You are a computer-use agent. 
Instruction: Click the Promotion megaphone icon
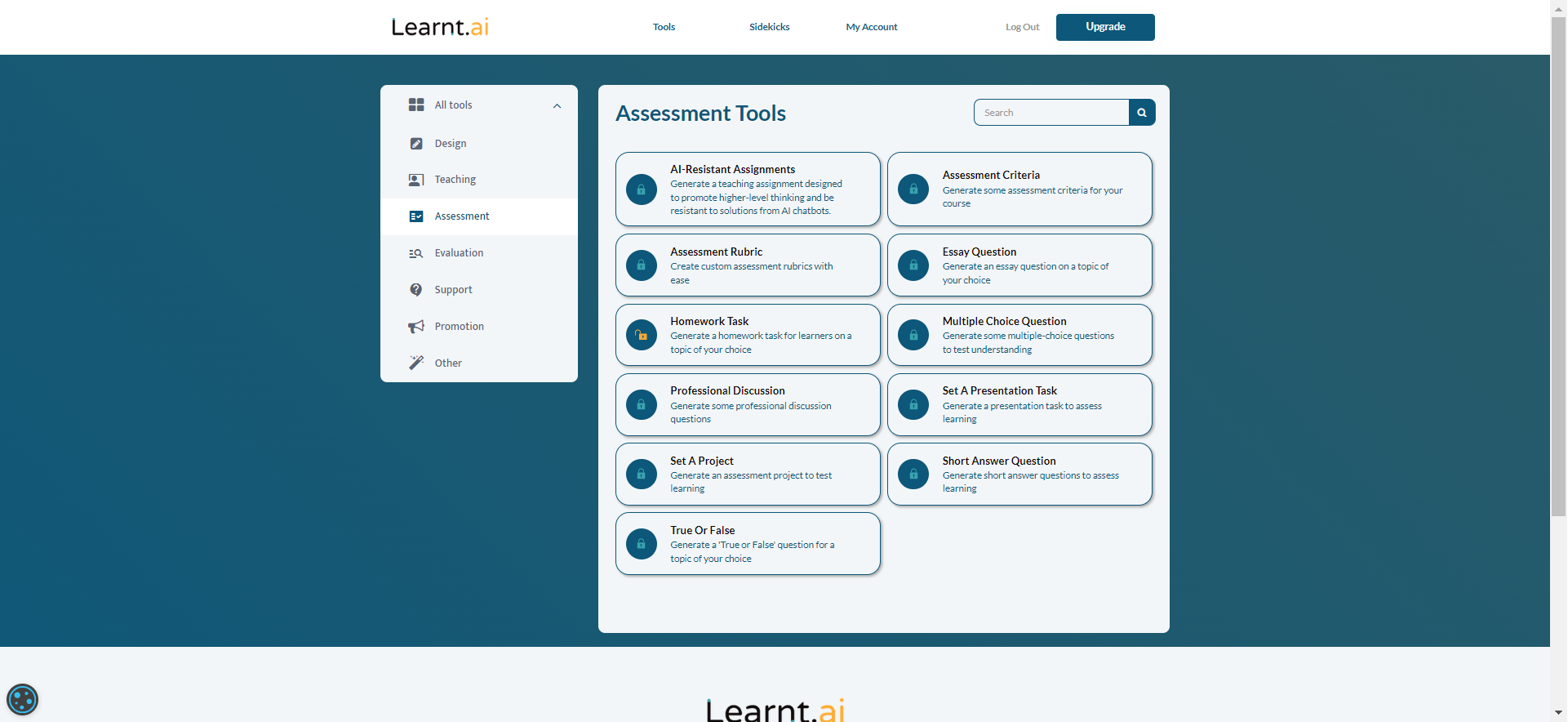click(416, 327)
